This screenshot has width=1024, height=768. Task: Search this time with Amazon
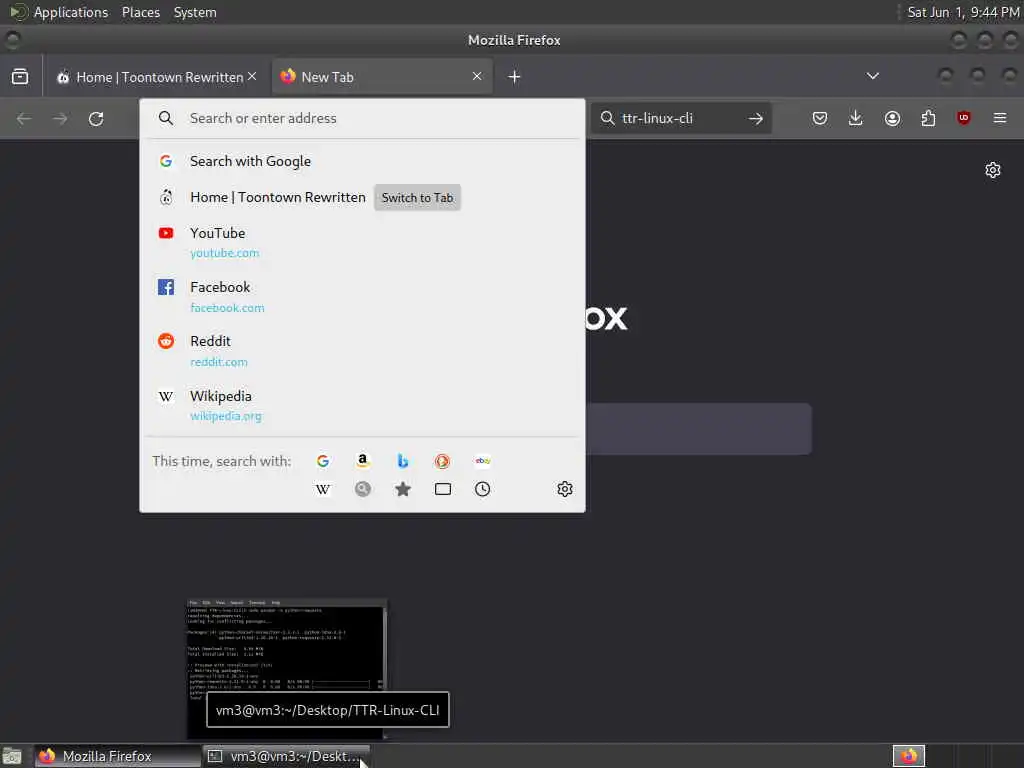362,461
